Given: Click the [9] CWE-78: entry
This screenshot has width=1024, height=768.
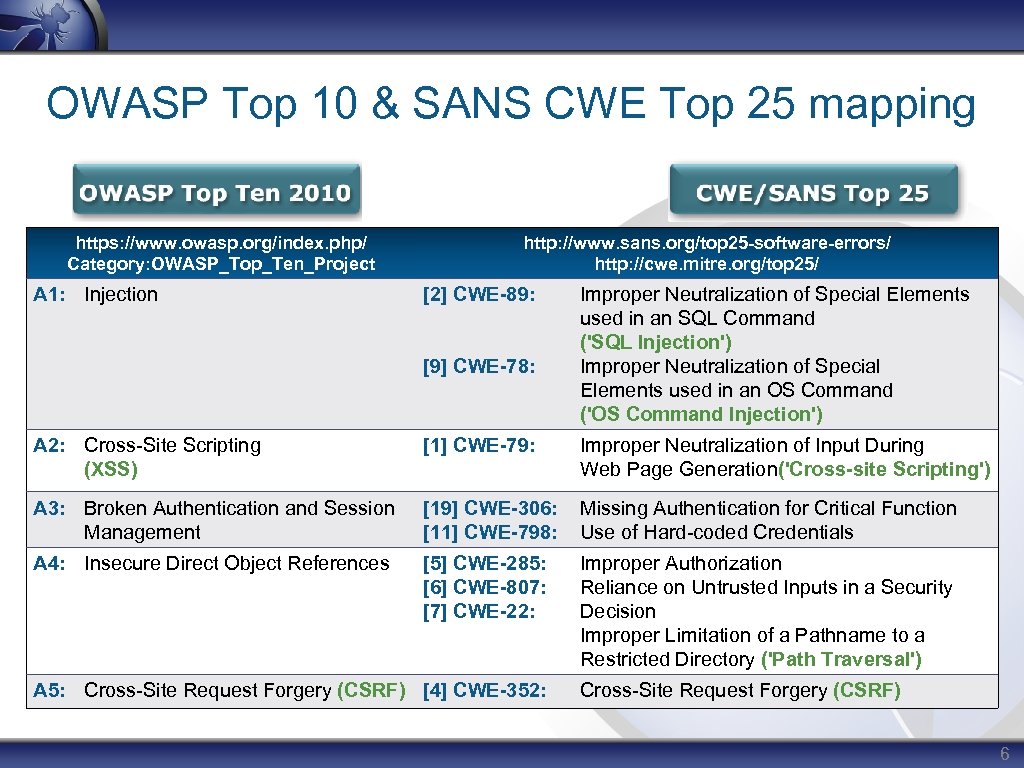Looking at the screenshot, I should point(479,366).
